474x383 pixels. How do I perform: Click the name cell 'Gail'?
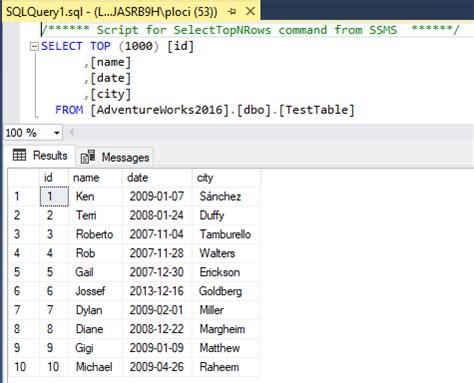pos(95,272)
